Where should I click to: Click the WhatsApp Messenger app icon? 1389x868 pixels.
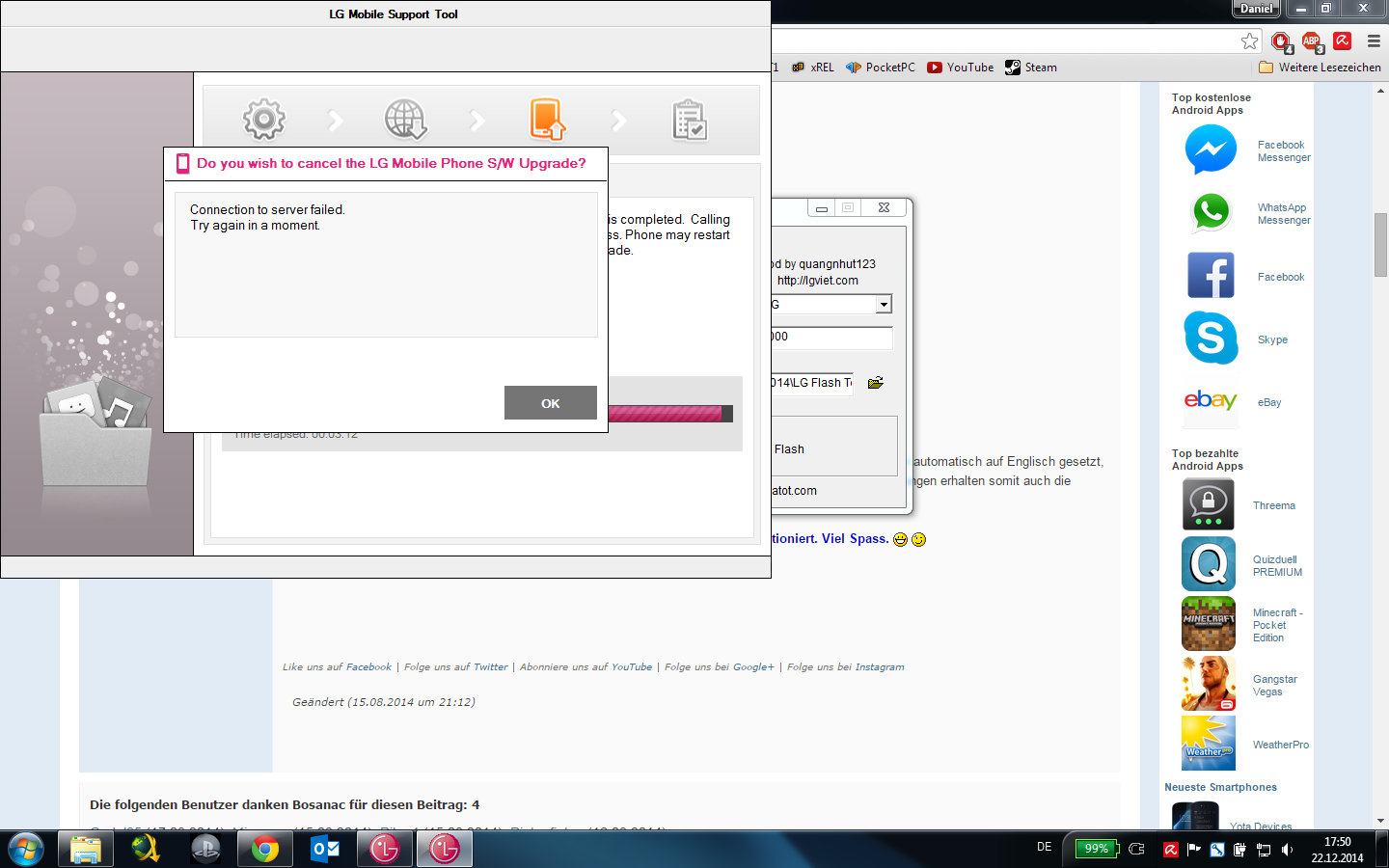click(1211, 213)
